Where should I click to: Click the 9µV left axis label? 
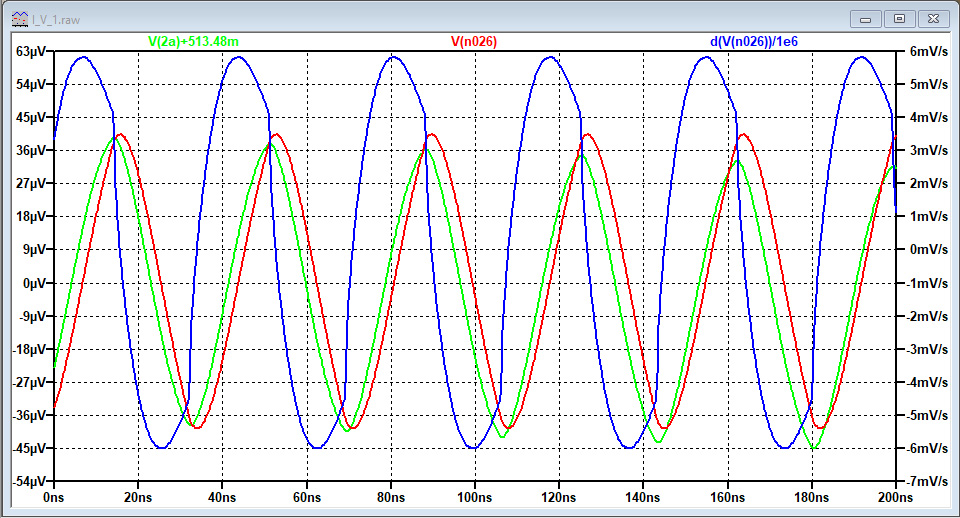pyautogui.click(x=34, y=250)
